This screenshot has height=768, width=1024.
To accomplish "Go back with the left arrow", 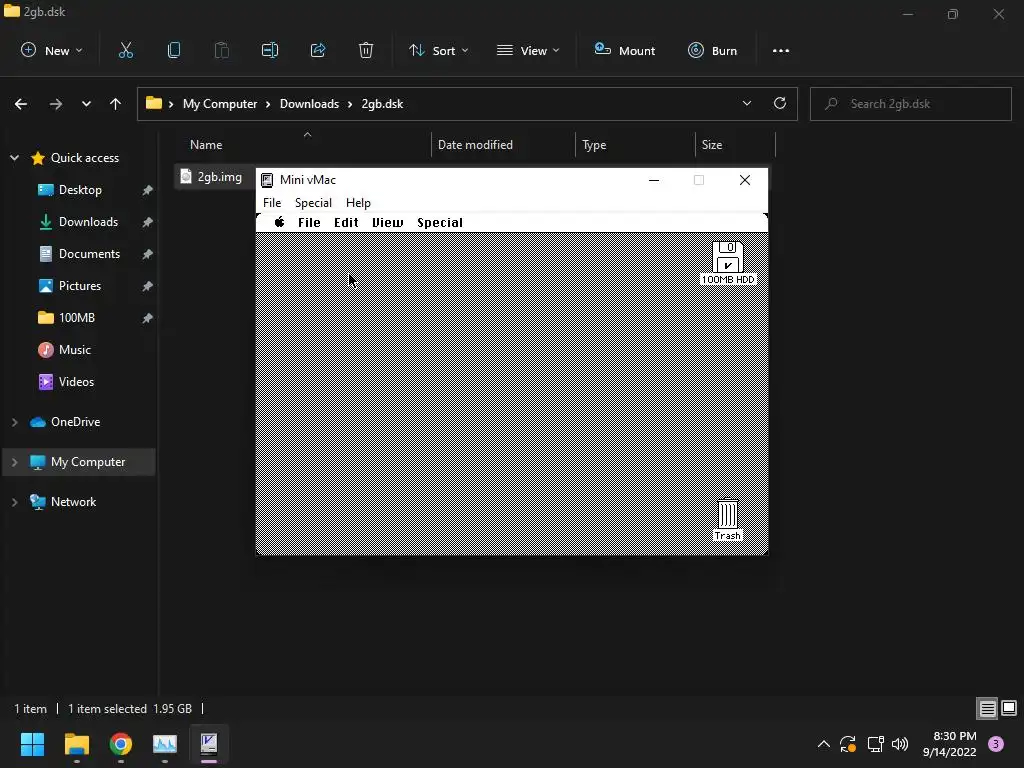I will [x=21, y=104].
